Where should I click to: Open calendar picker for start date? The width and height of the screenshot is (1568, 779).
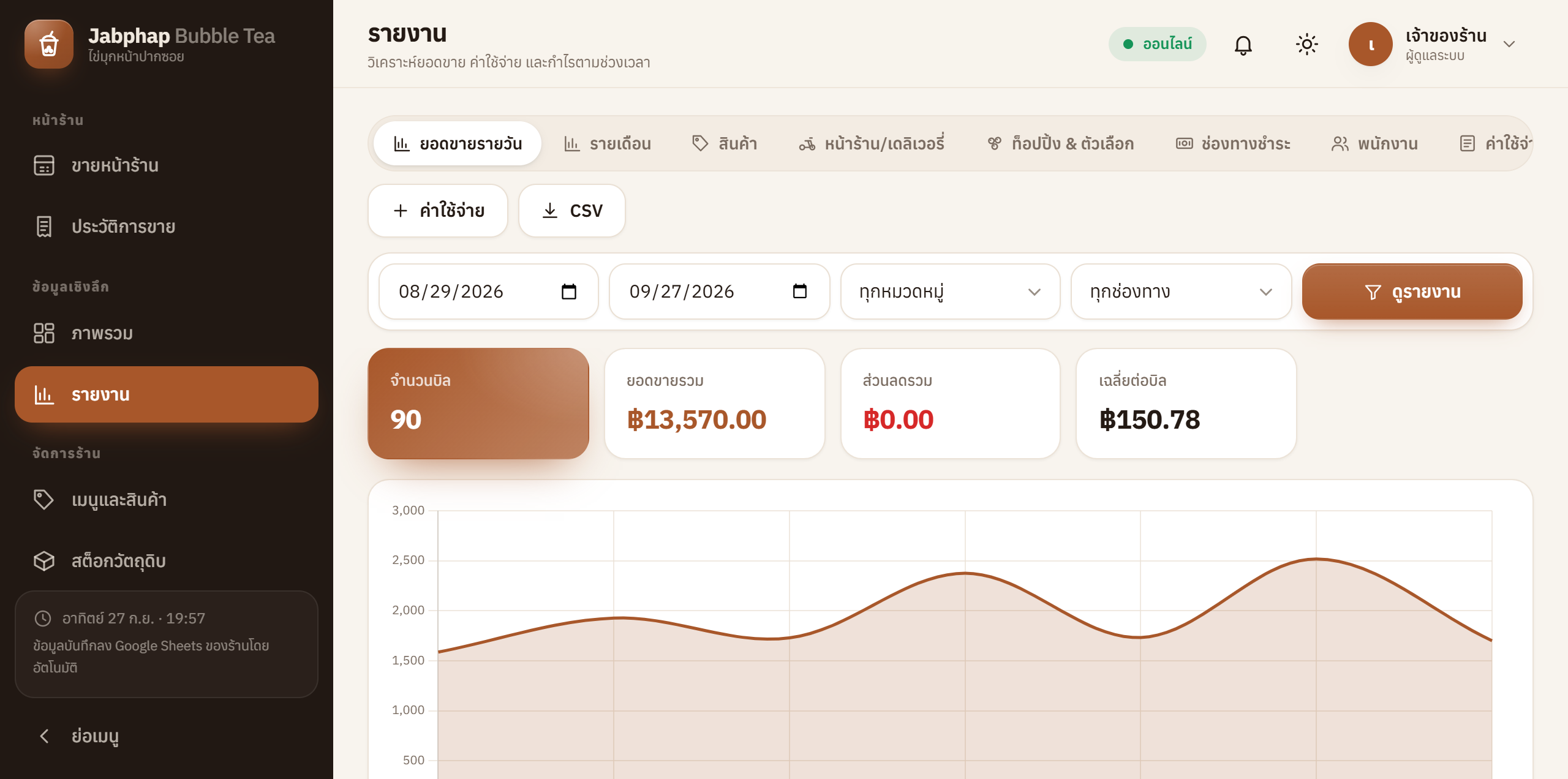569,292
